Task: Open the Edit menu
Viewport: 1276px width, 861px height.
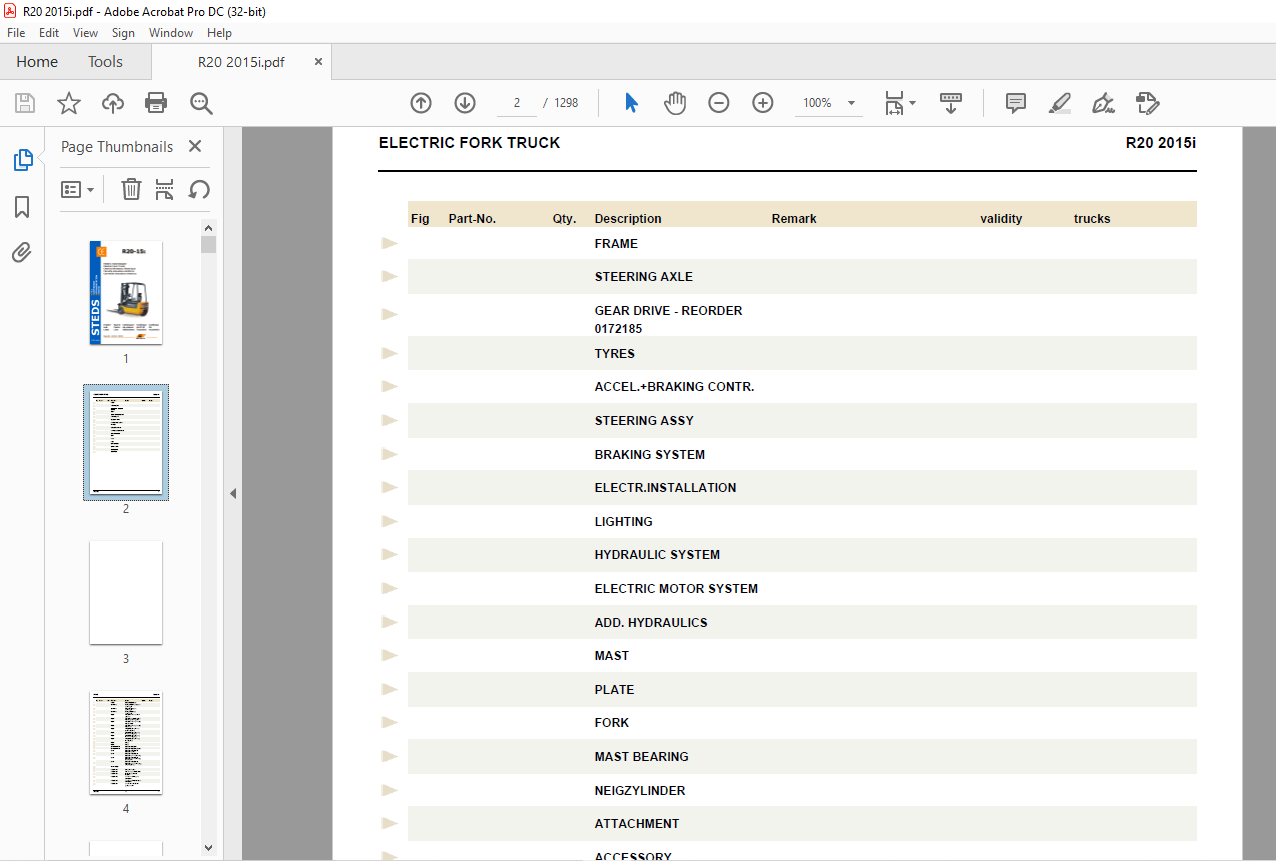Action: (x=49, y=33)
